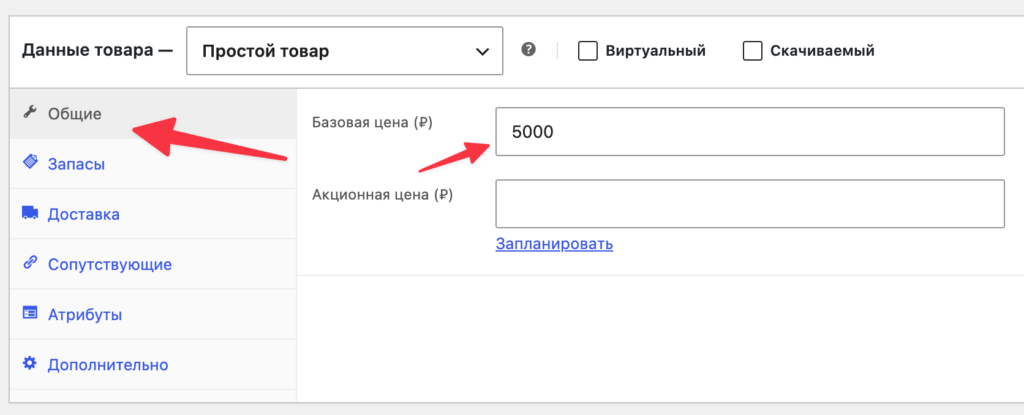Click the wrench icon beside Общие

pyautogui.click(x=29, y=112)
